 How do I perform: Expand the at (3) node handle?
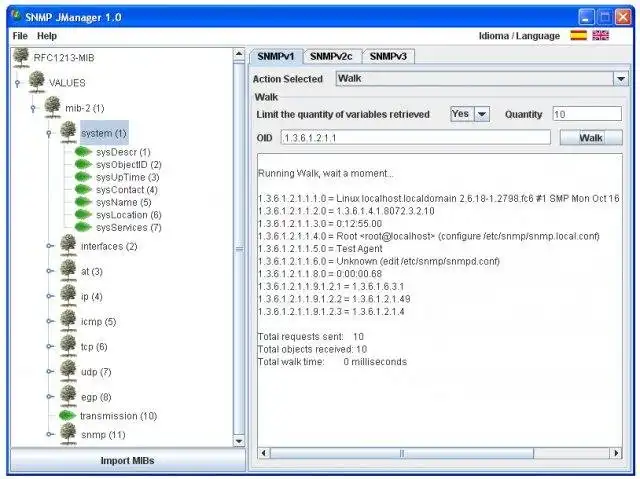49,271
